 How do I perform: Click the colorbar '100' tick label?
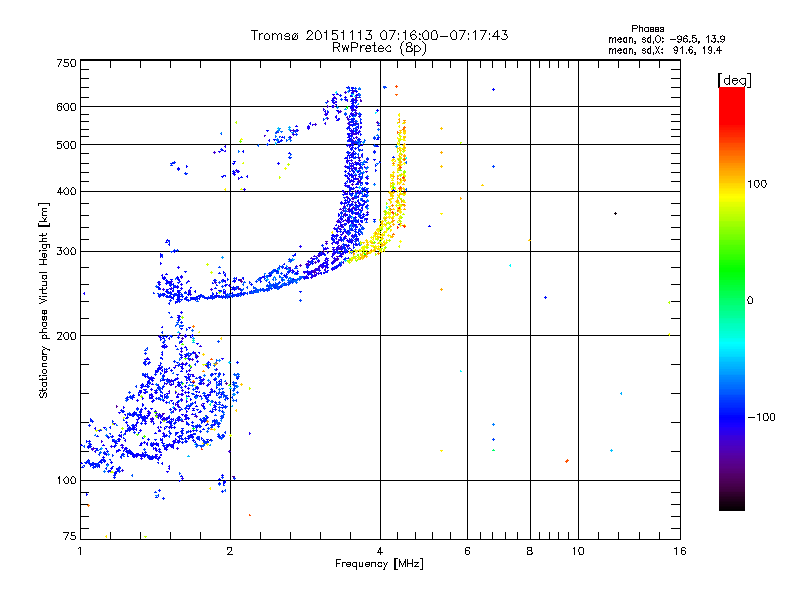[757, 184]
